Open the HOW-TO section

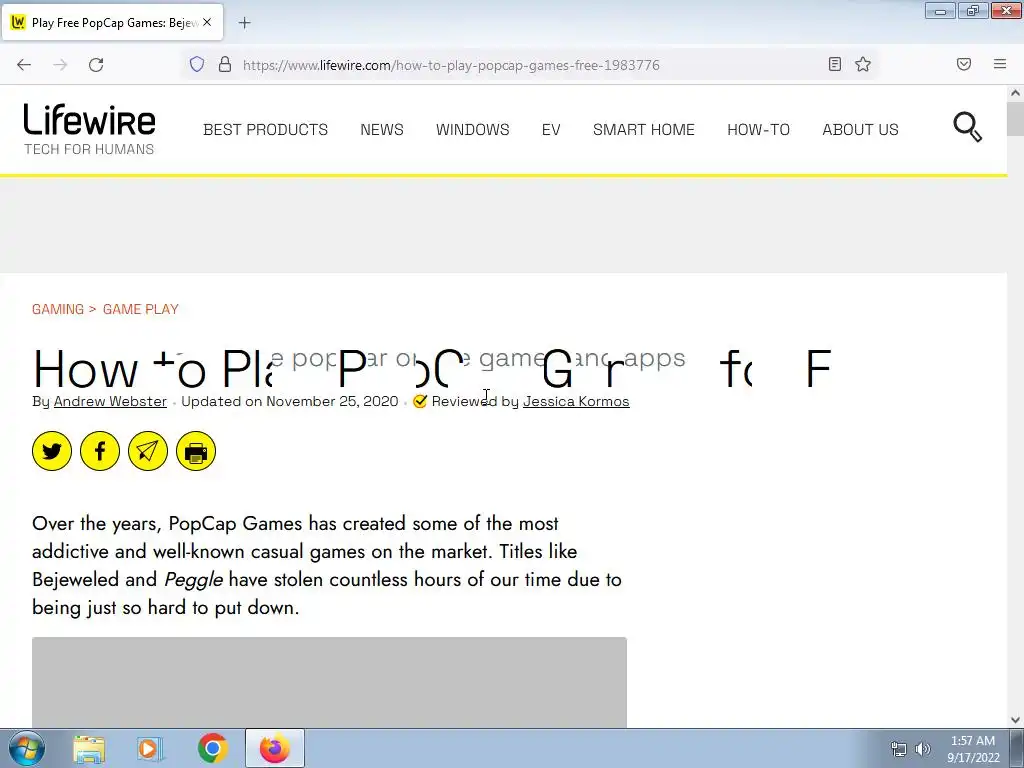coord(759,130)
